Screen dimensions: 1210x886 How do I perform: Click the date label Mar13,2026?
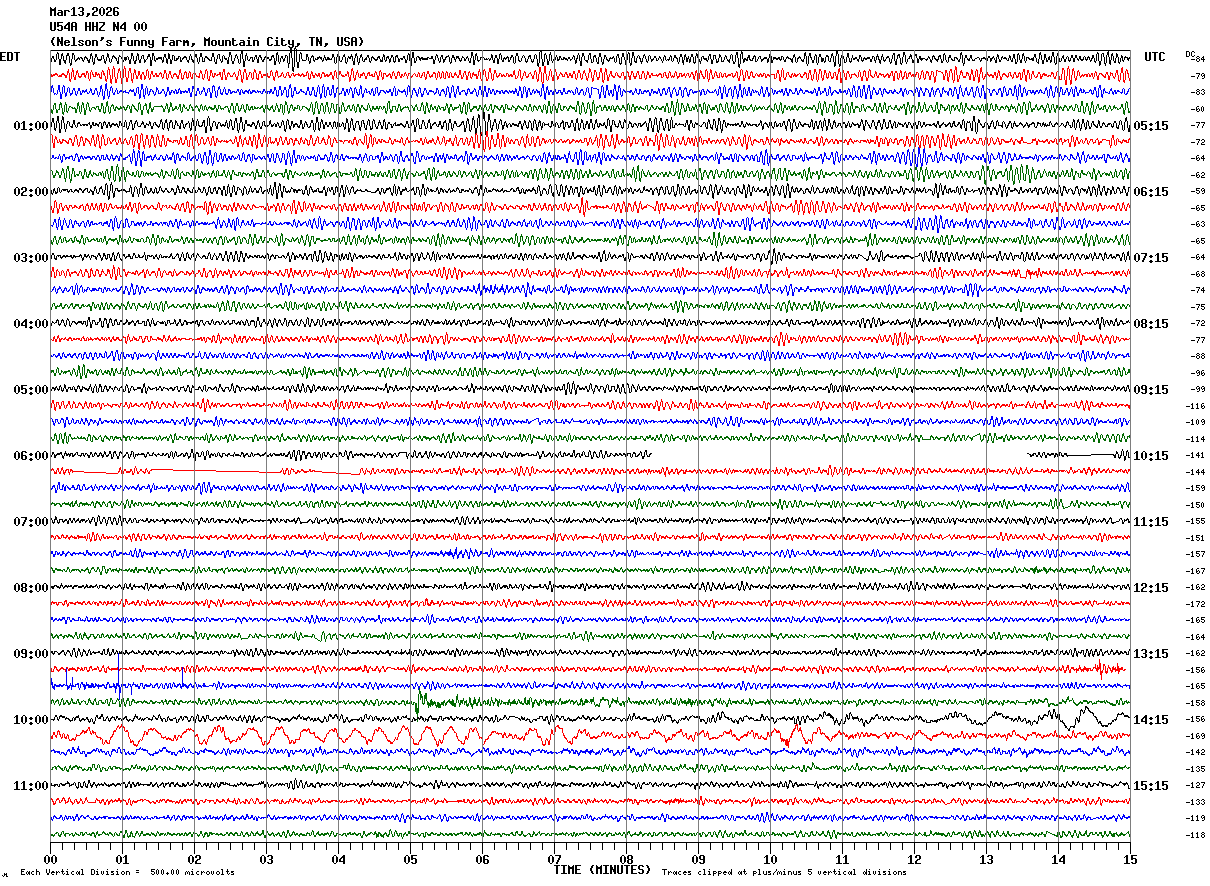pyautogui.click(x=84, y=12)
